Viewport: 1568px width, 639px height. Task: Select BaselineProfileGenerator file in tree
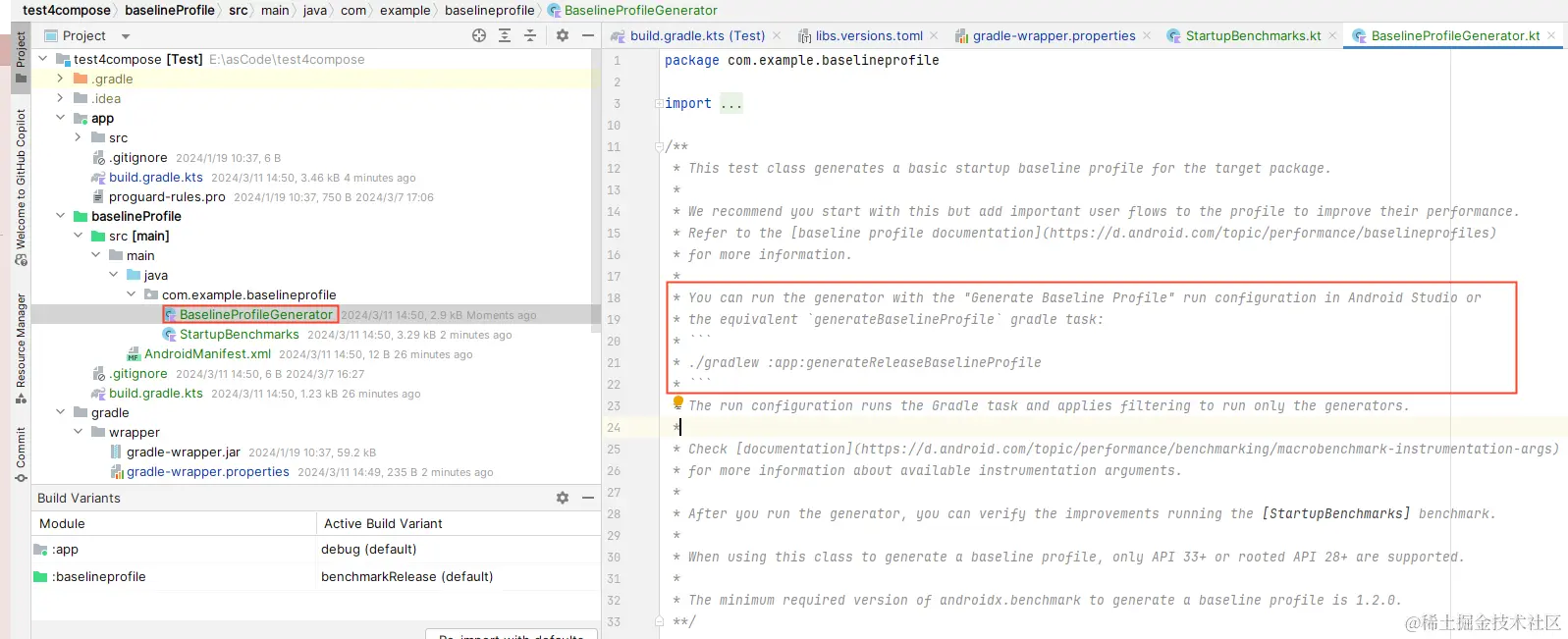(256, 314)
